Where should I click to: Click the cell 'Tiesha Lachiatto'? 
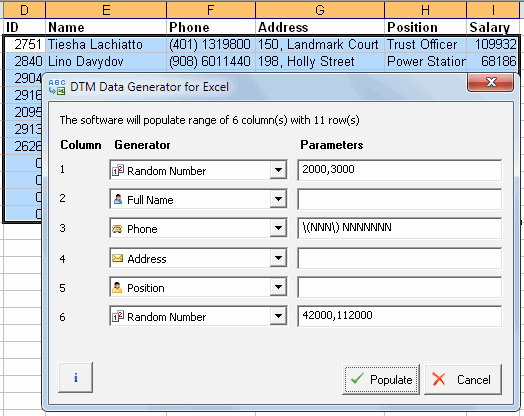[x=106, y=44]
